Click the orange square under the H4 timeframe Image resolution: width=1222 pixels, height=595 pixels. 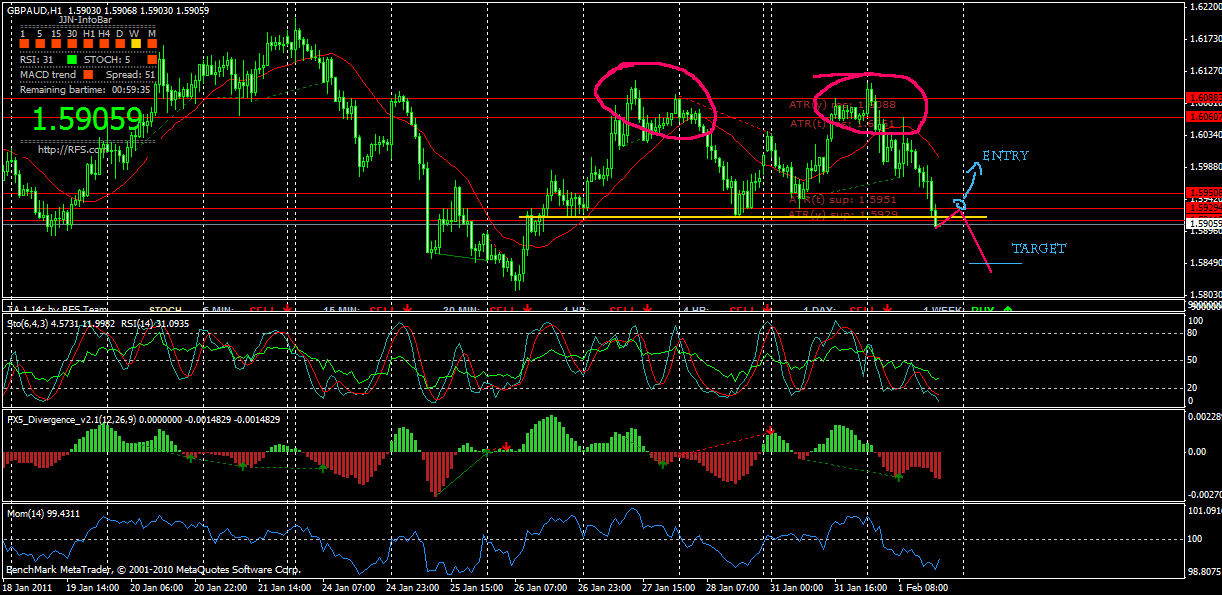pyautogui.click(x=104, y=45)
